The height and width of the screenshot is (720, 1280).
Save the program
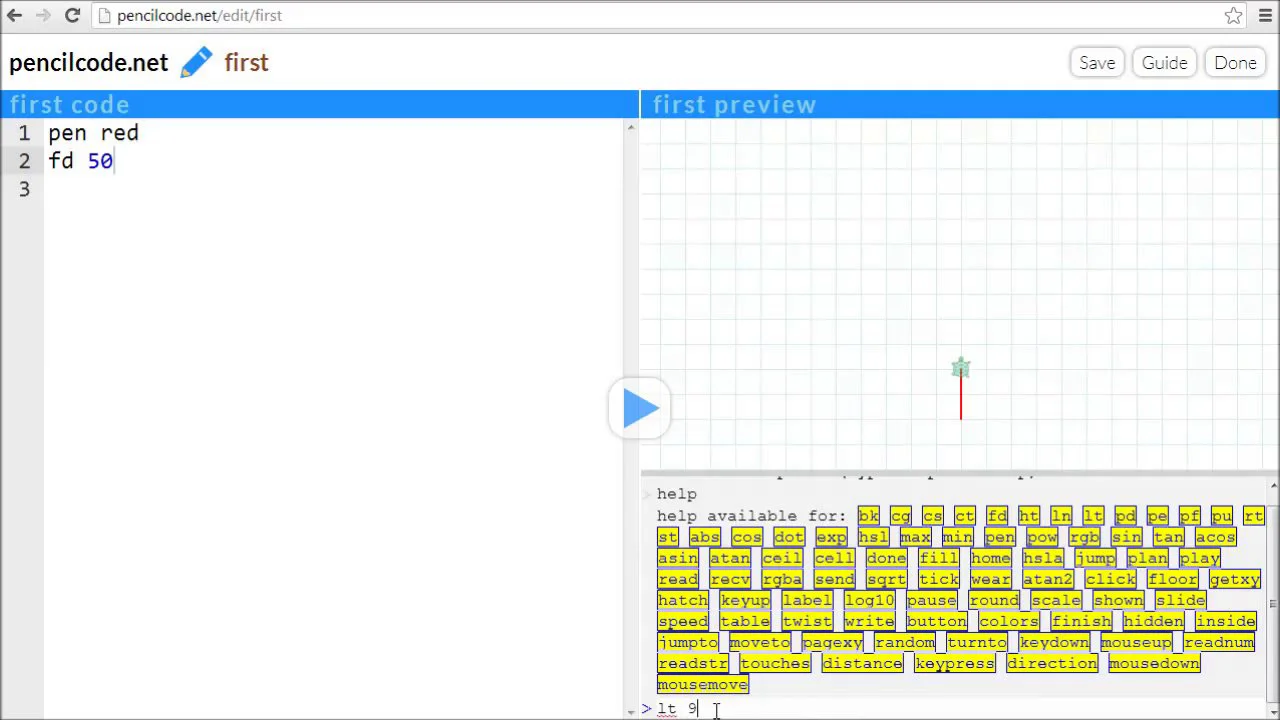[1097, 62]
